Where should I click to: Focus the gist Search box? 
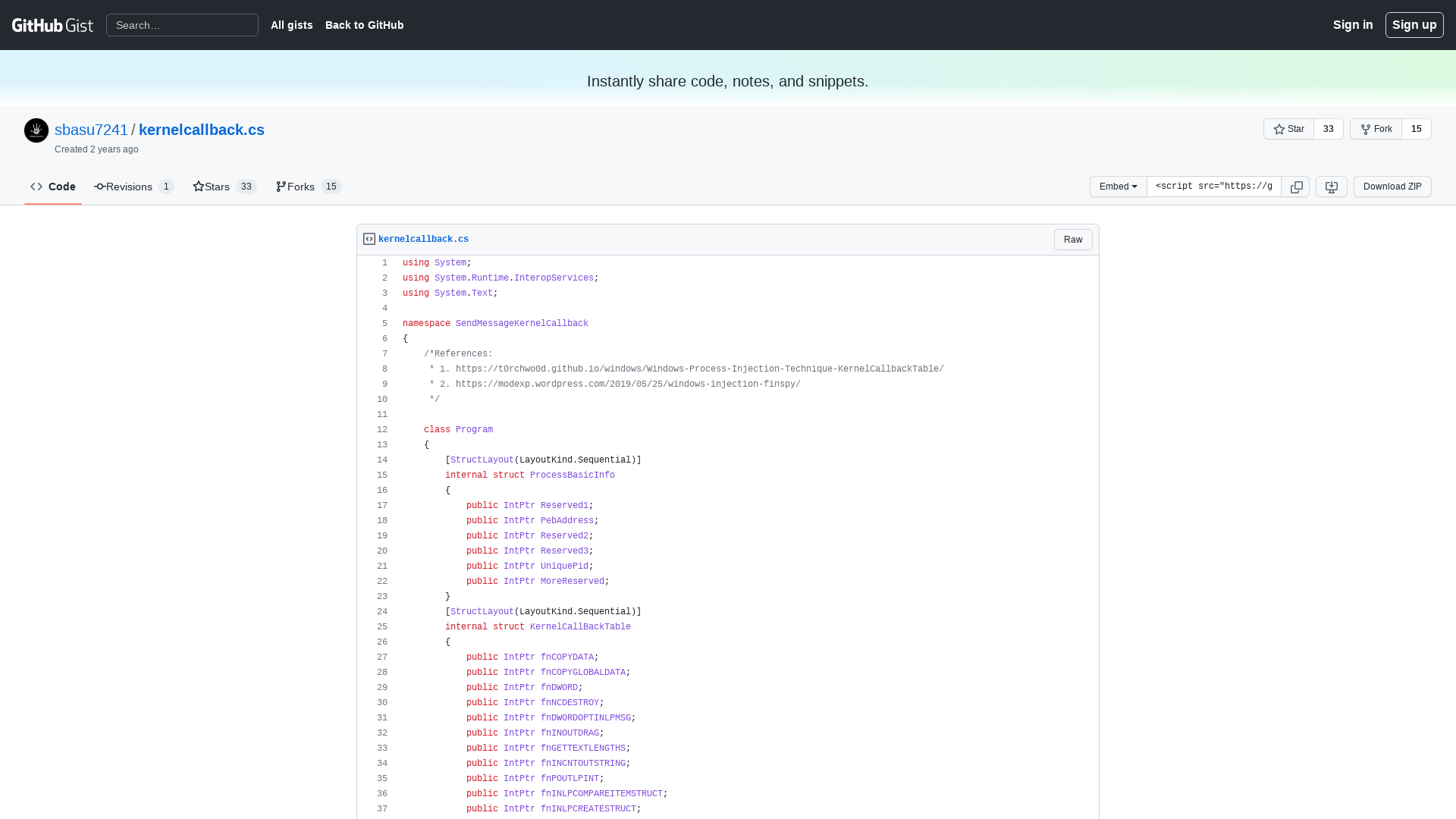click(182, 25)
